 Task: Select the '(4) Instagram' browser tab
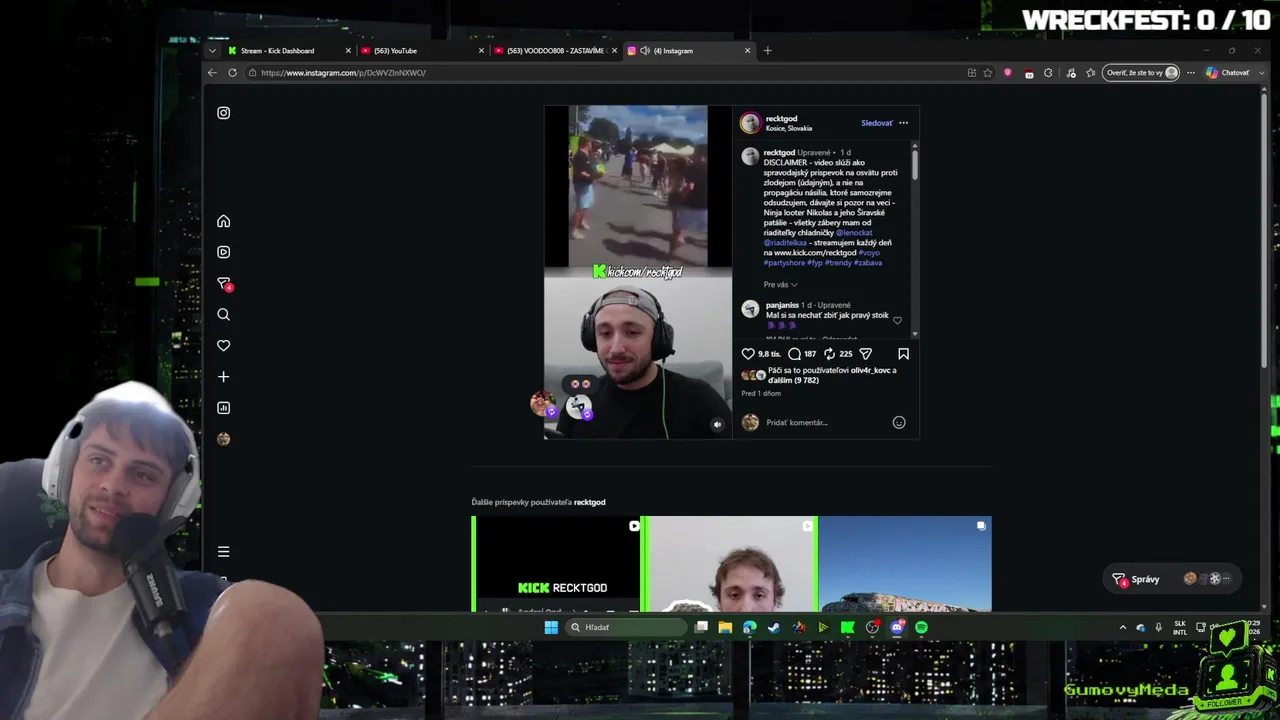tap(688, 51)
